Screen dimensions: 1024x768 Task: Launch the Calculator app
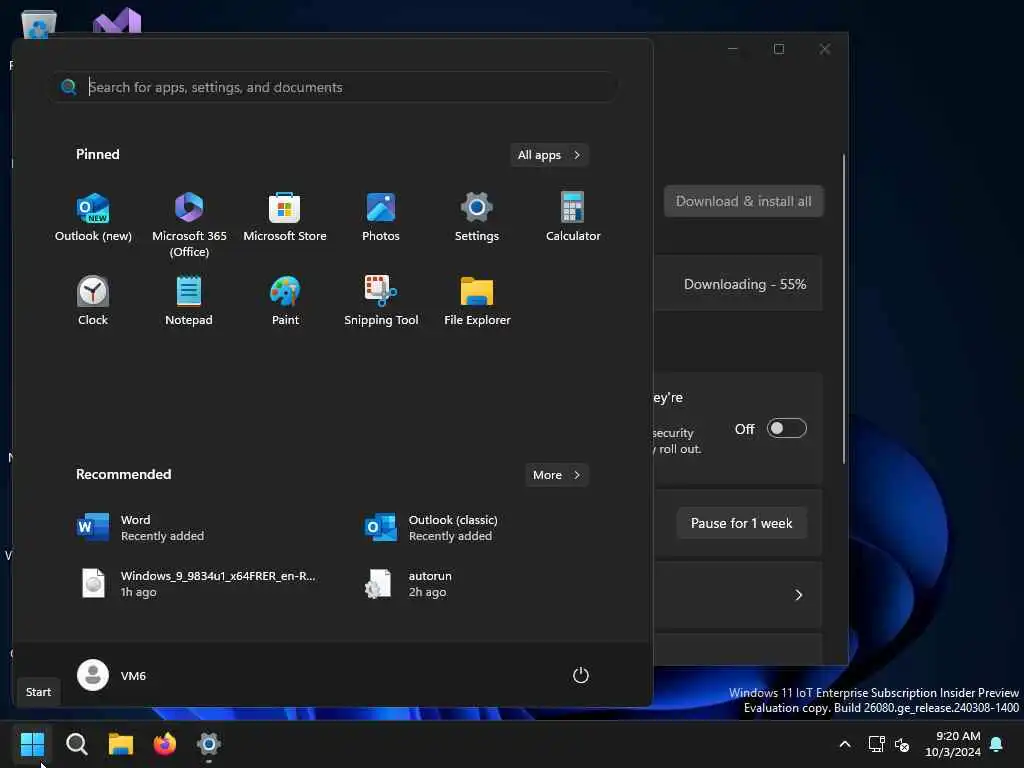pyautogui.click(x=573, y=218)
